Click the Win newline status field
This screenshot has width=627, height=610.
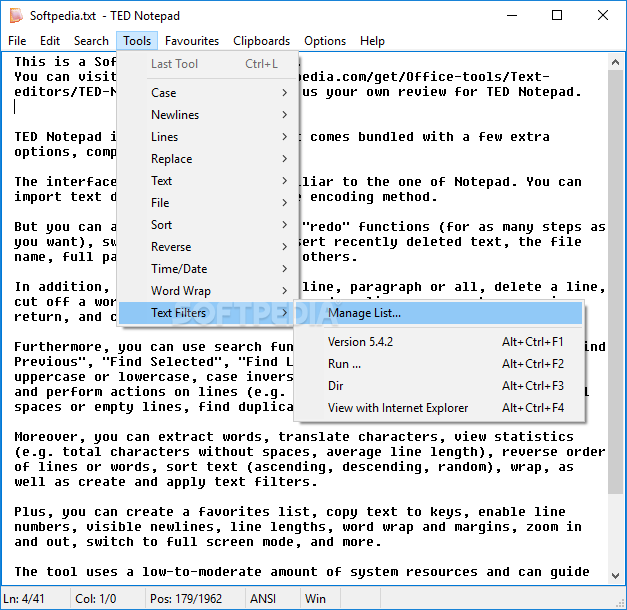point(320,599)
